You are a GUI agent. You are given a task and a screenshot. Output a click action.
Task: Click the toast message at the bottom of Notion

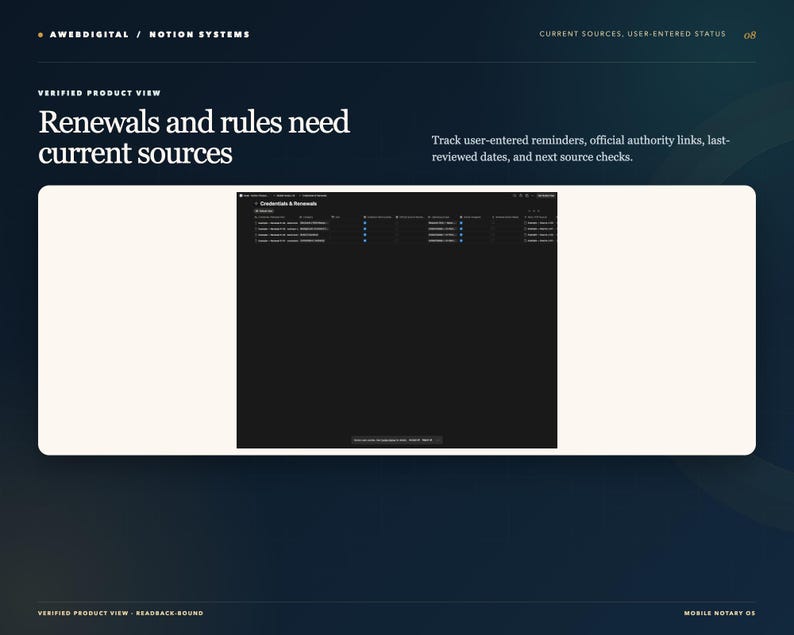pyautogui.click(x=396, y=440)
